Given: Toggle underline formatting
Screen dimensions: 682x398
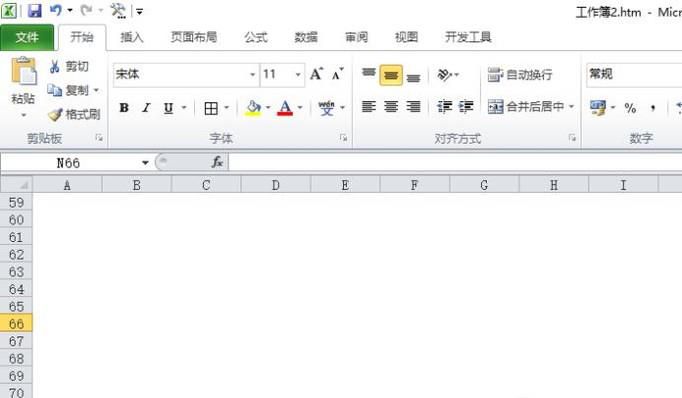Looking at the screenshot, I should (168, 107).
